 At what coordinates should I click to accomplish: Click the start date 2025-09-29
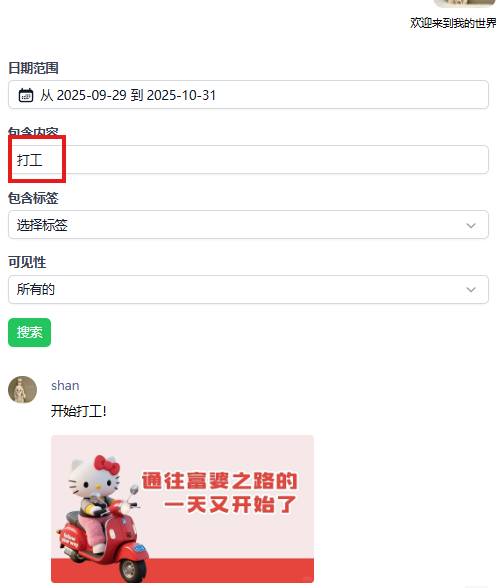pyautogui.click(x=92, y=95)
